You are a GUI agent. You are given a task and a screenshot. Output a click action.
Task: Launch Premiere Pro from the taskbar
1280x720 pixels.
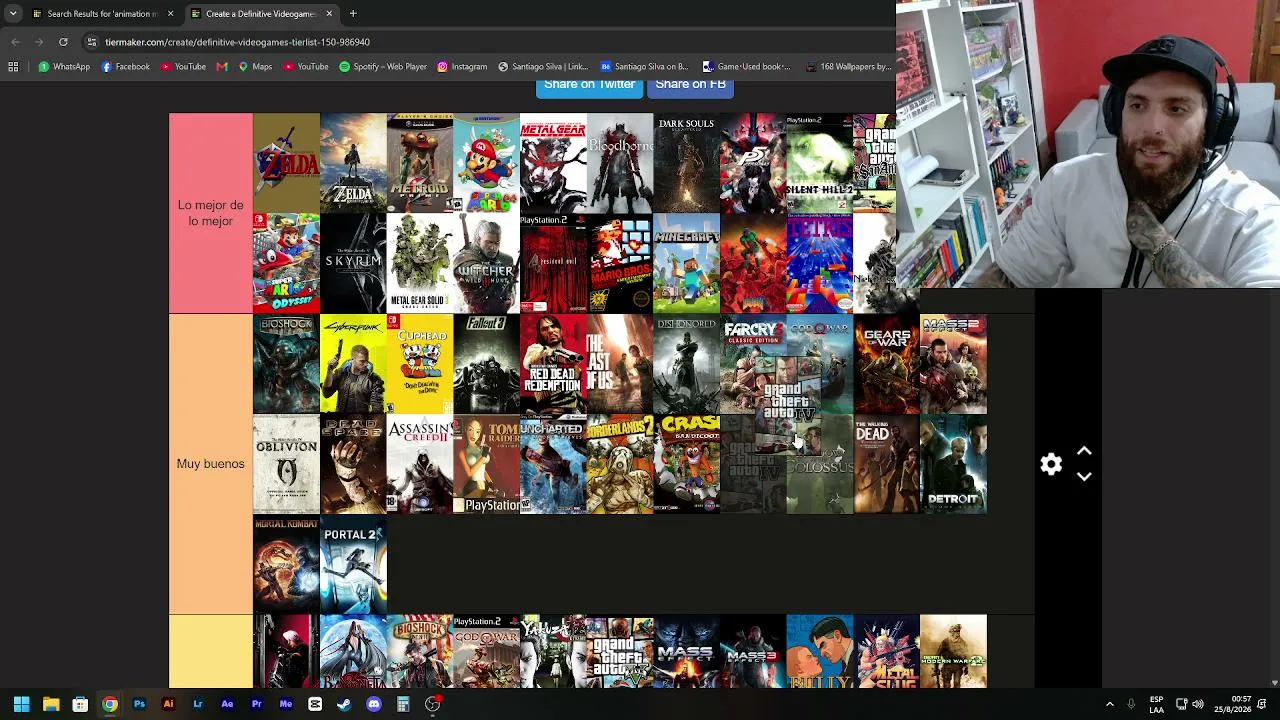pos(256,704)
